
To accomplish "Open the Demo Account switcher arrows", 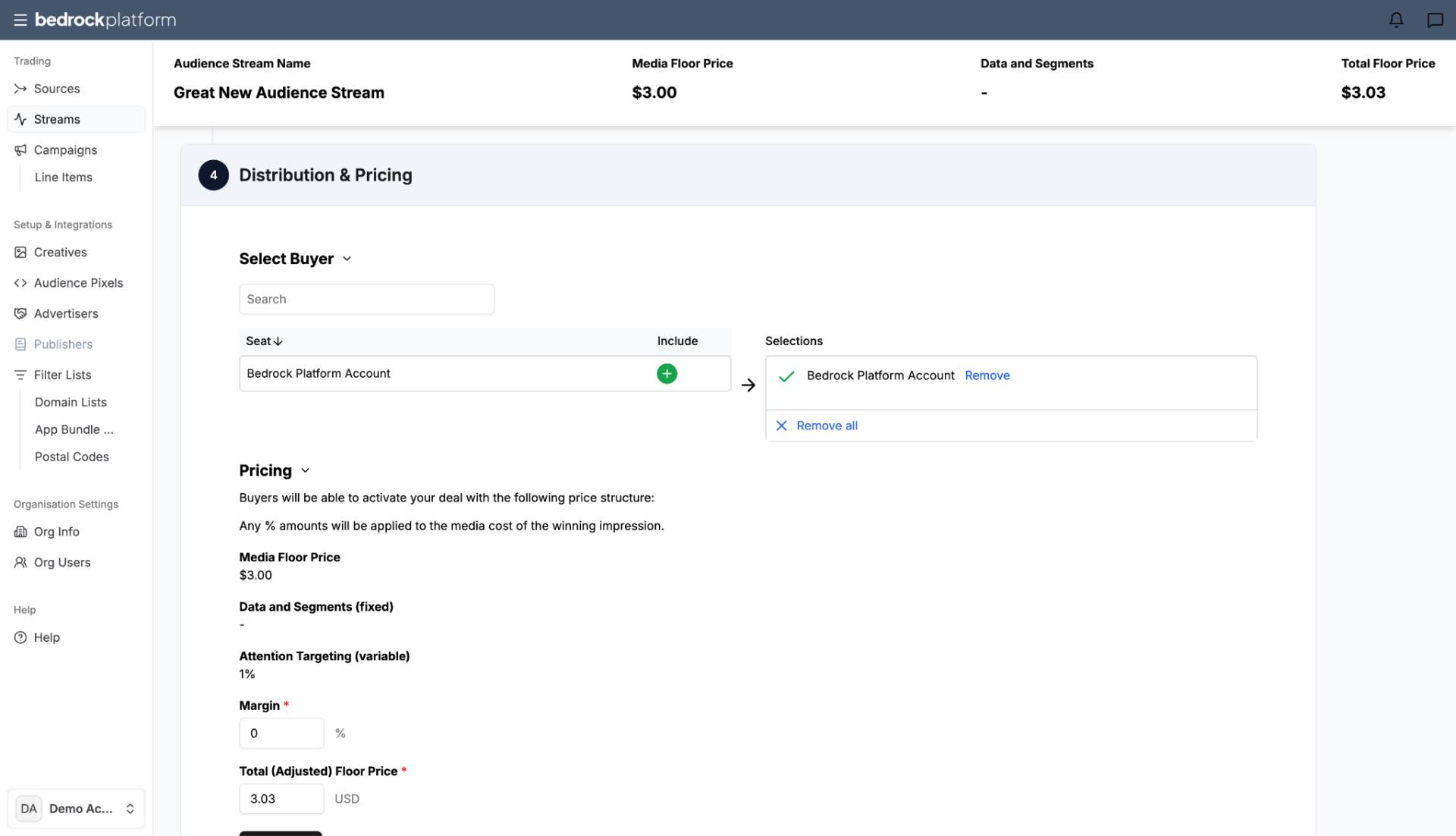I will (x=130, y=809).
